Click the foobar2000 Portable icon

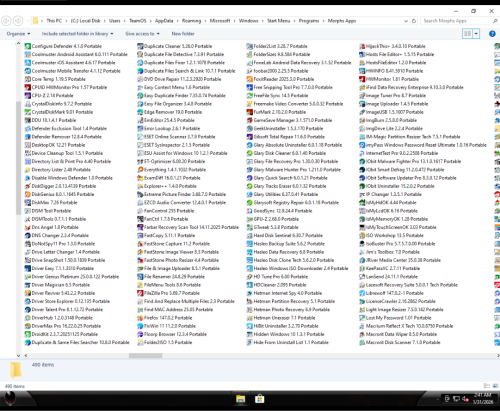tap(249, 71)
